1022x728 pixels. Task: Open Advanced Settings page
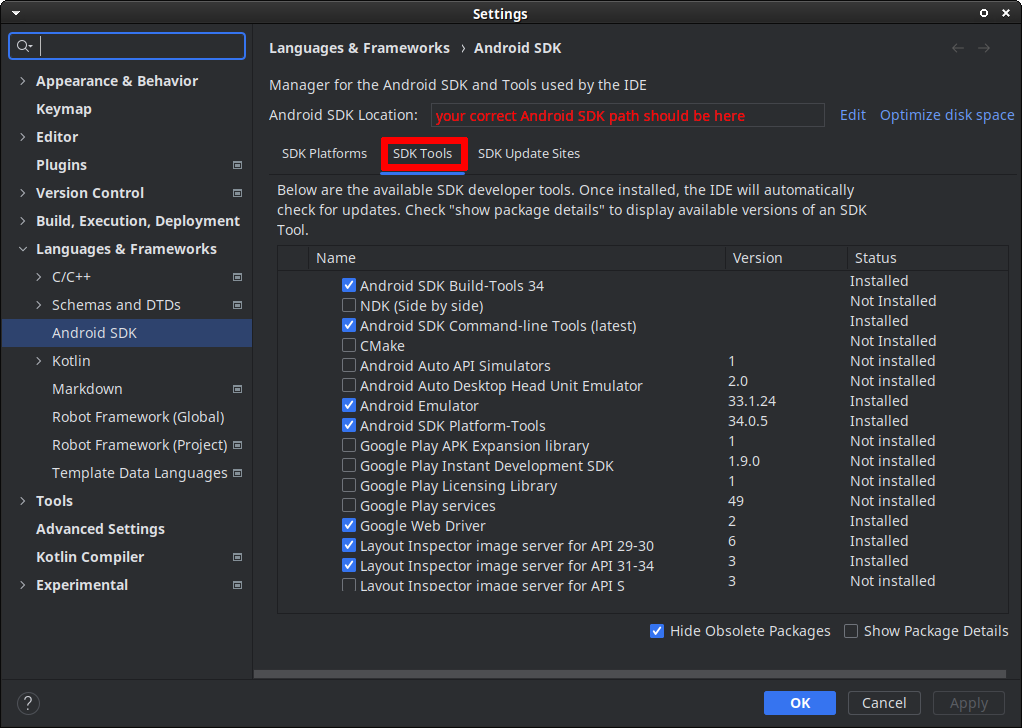point(100,529)
